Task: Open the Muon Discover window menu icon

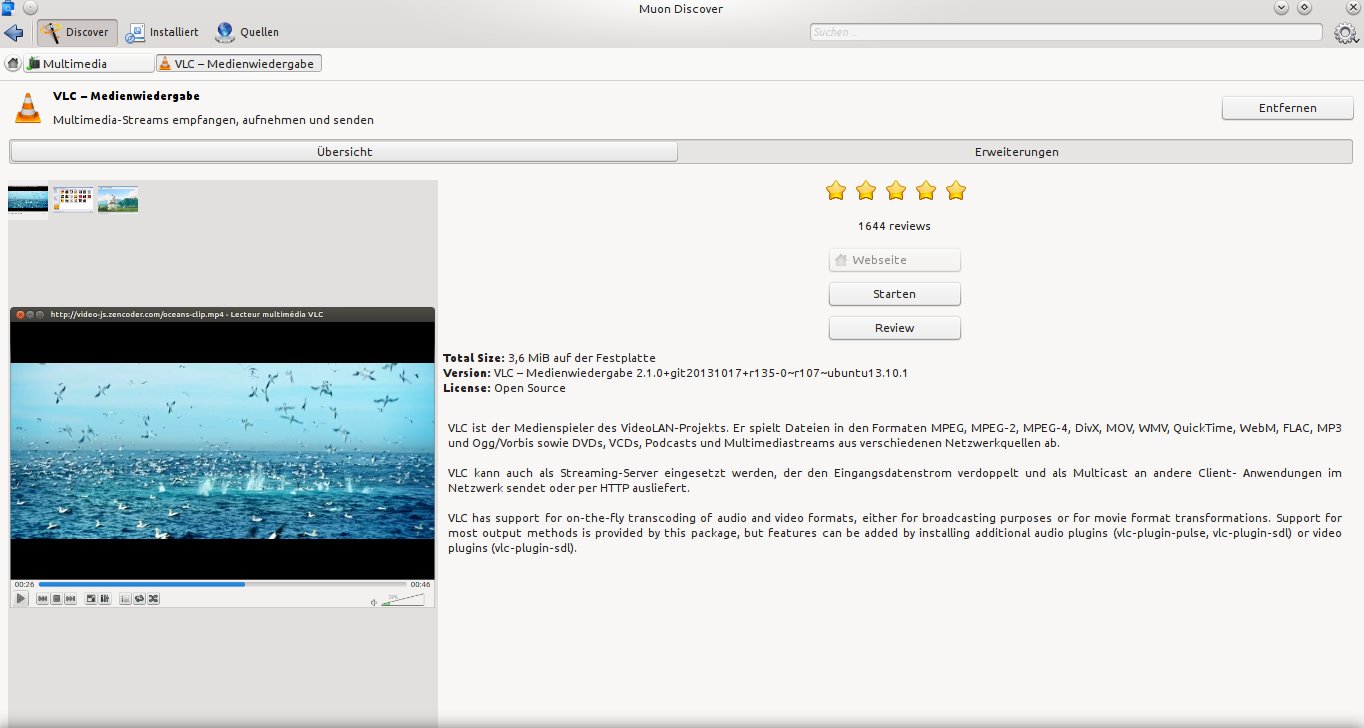Action: point(9,8)
